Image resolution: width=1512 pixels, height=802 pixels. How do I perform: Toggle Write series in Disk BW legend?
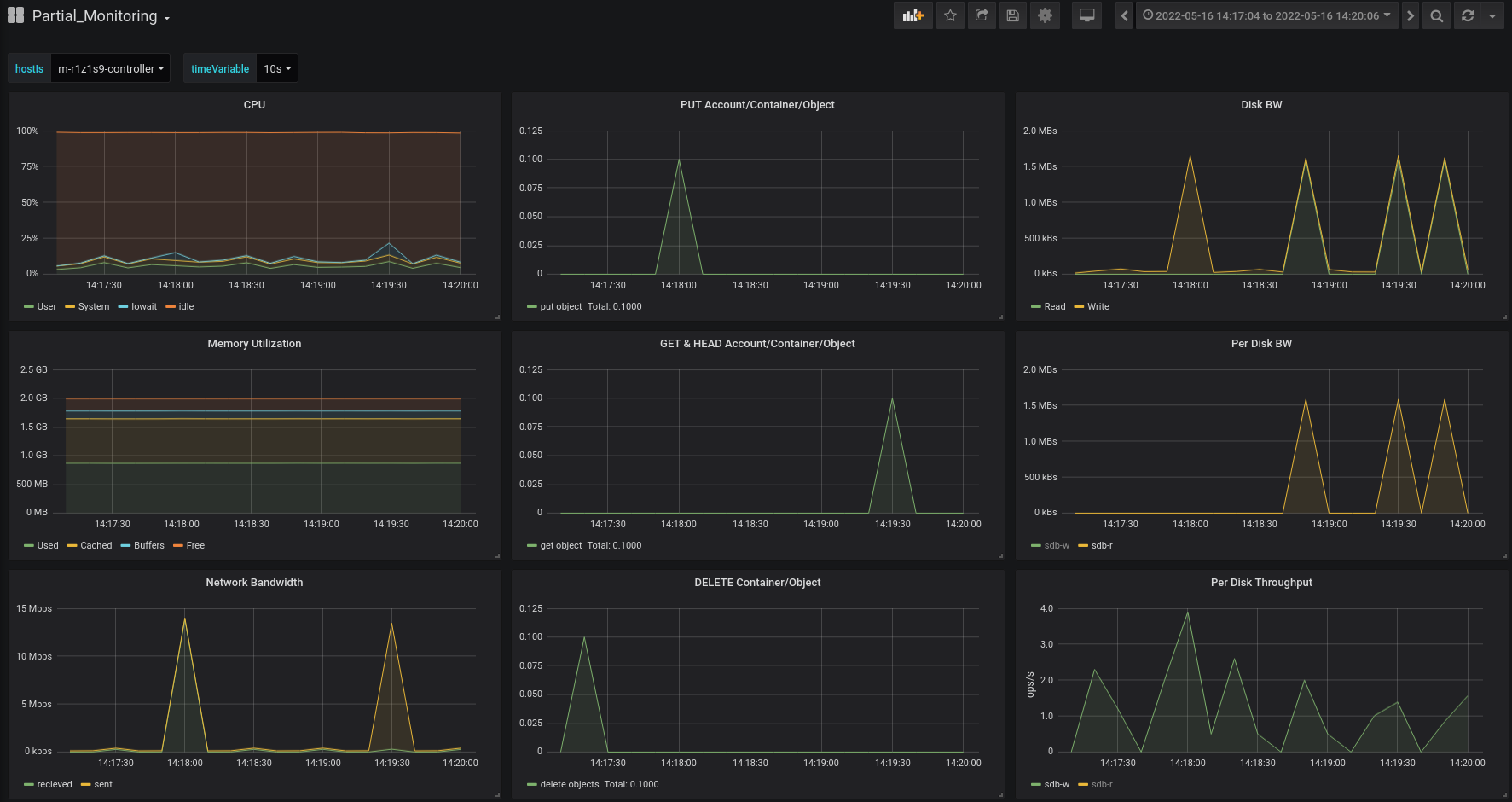coord(1098,306)
